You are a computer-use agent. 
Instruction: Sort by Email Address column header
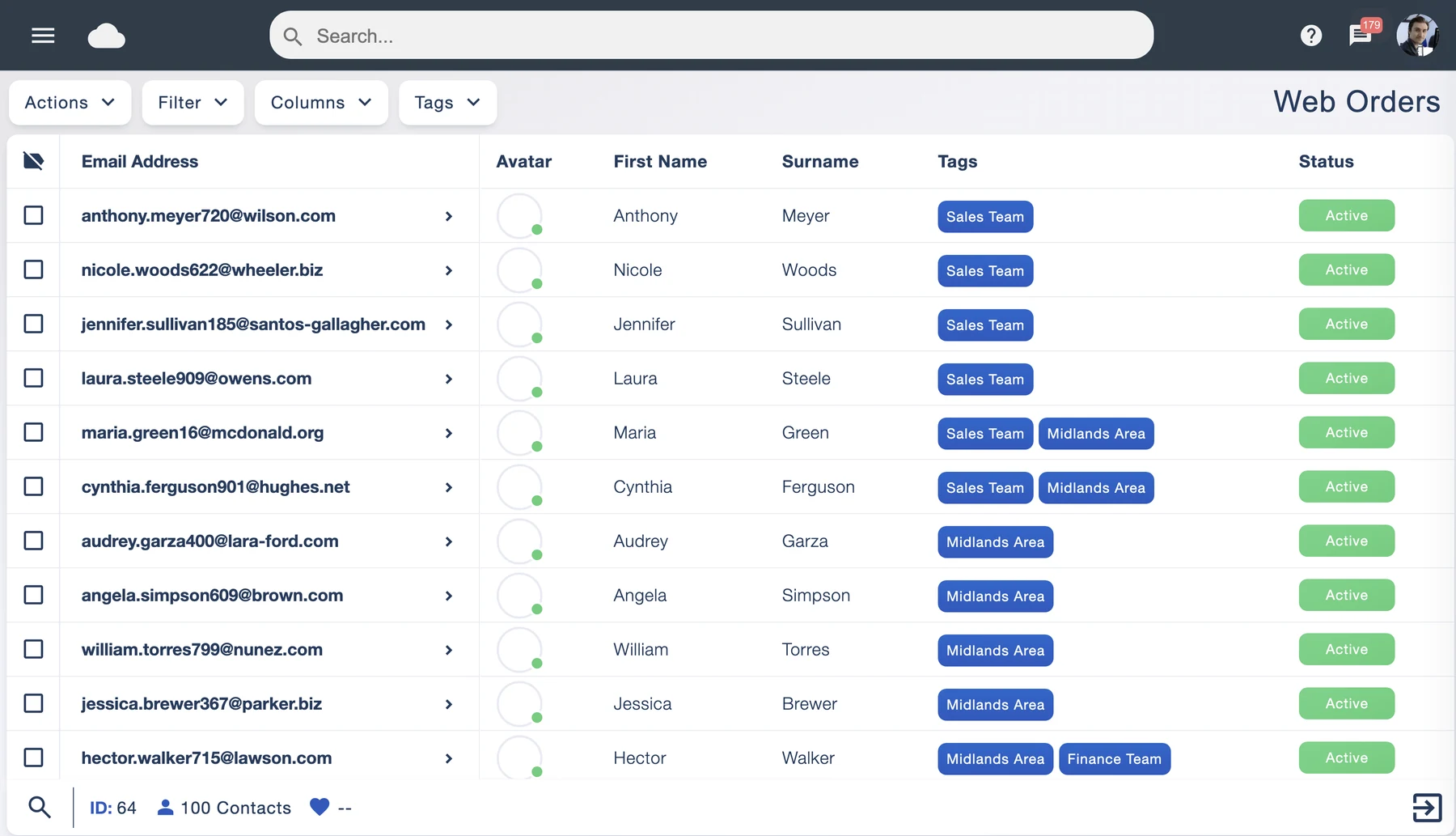click(x=140, y=161)
